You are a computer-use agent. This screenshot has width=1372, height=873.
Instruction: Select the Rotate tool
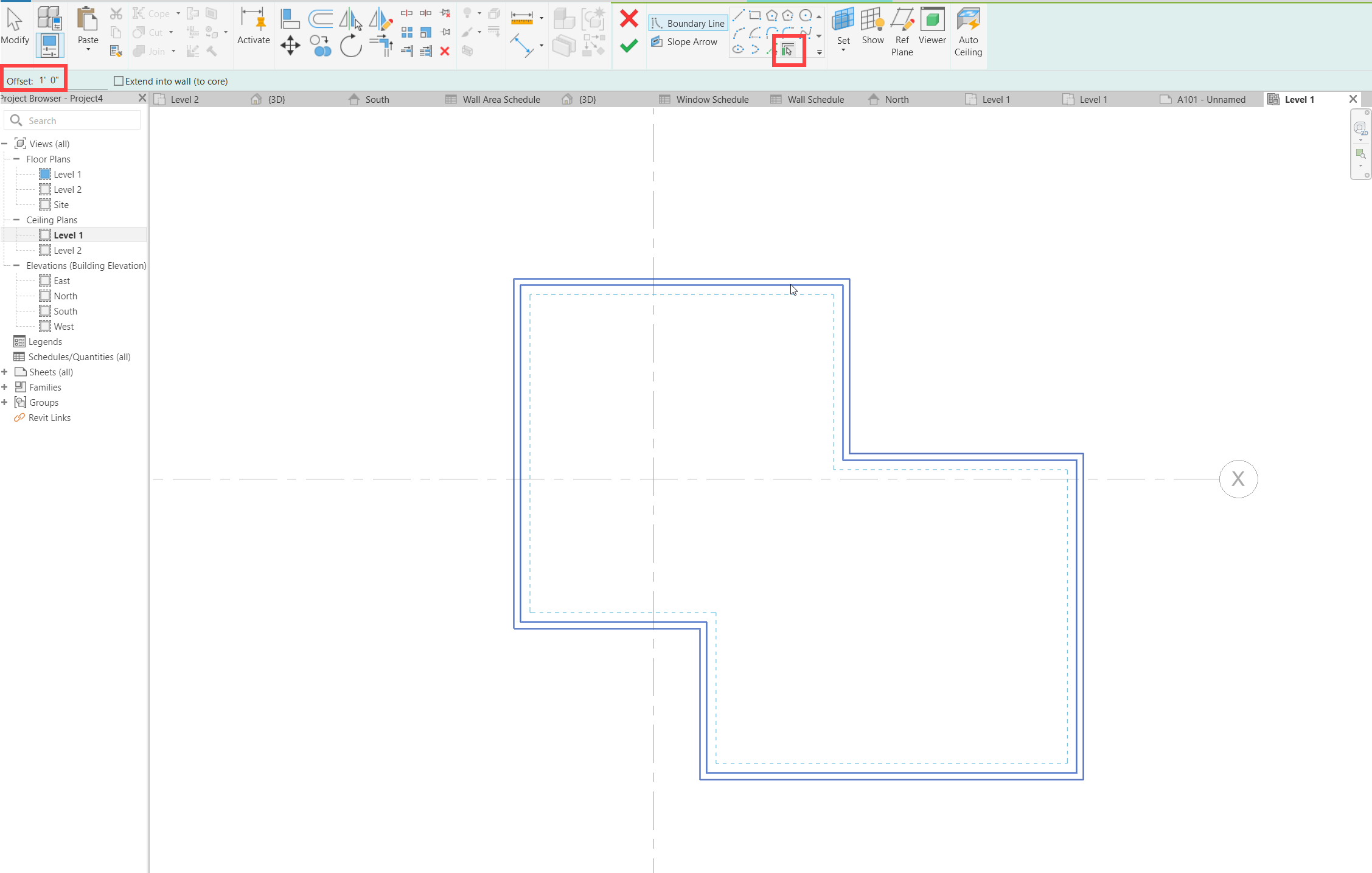(x=351, y=45)
